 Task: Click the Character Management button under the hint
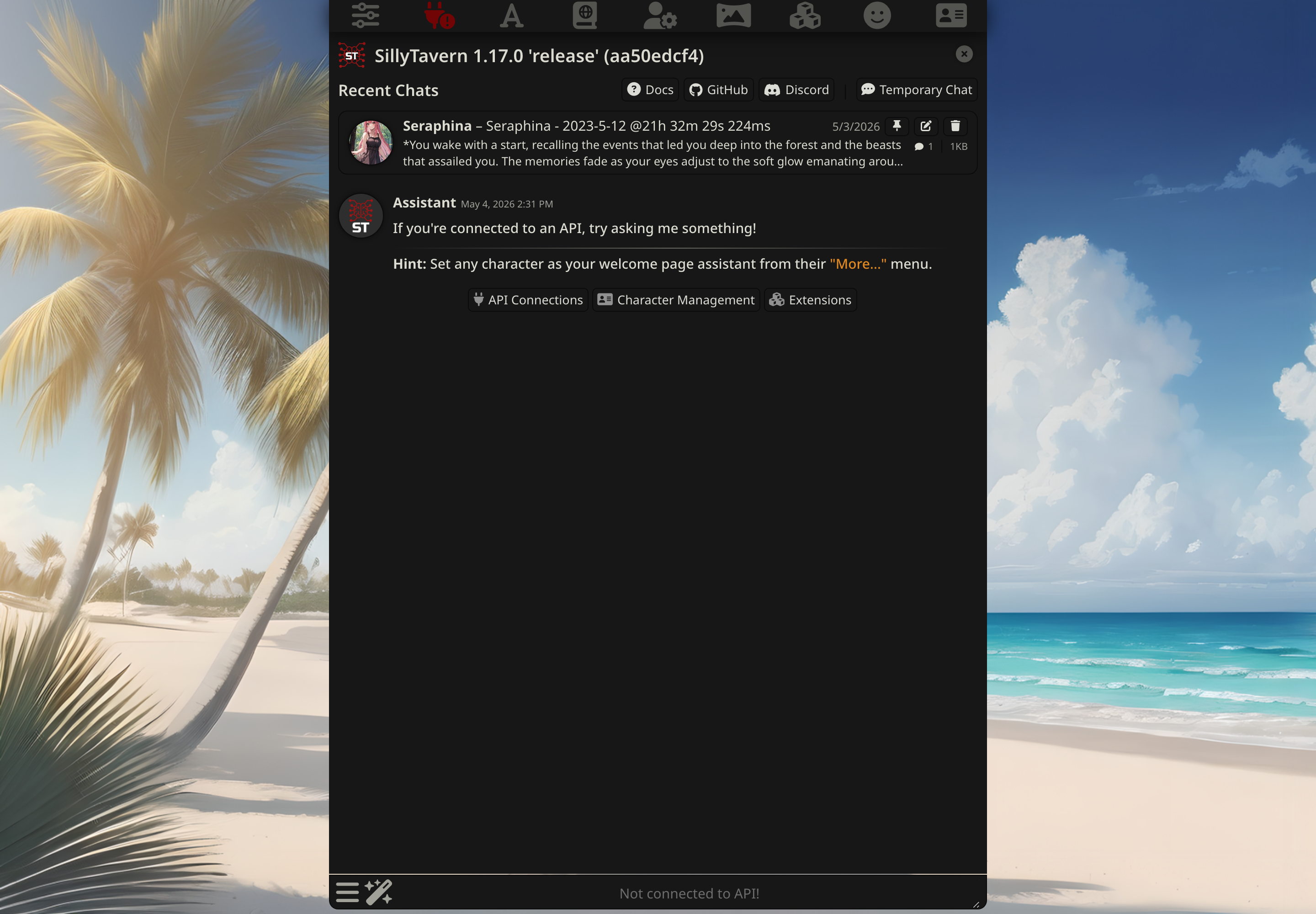[676, 300]
